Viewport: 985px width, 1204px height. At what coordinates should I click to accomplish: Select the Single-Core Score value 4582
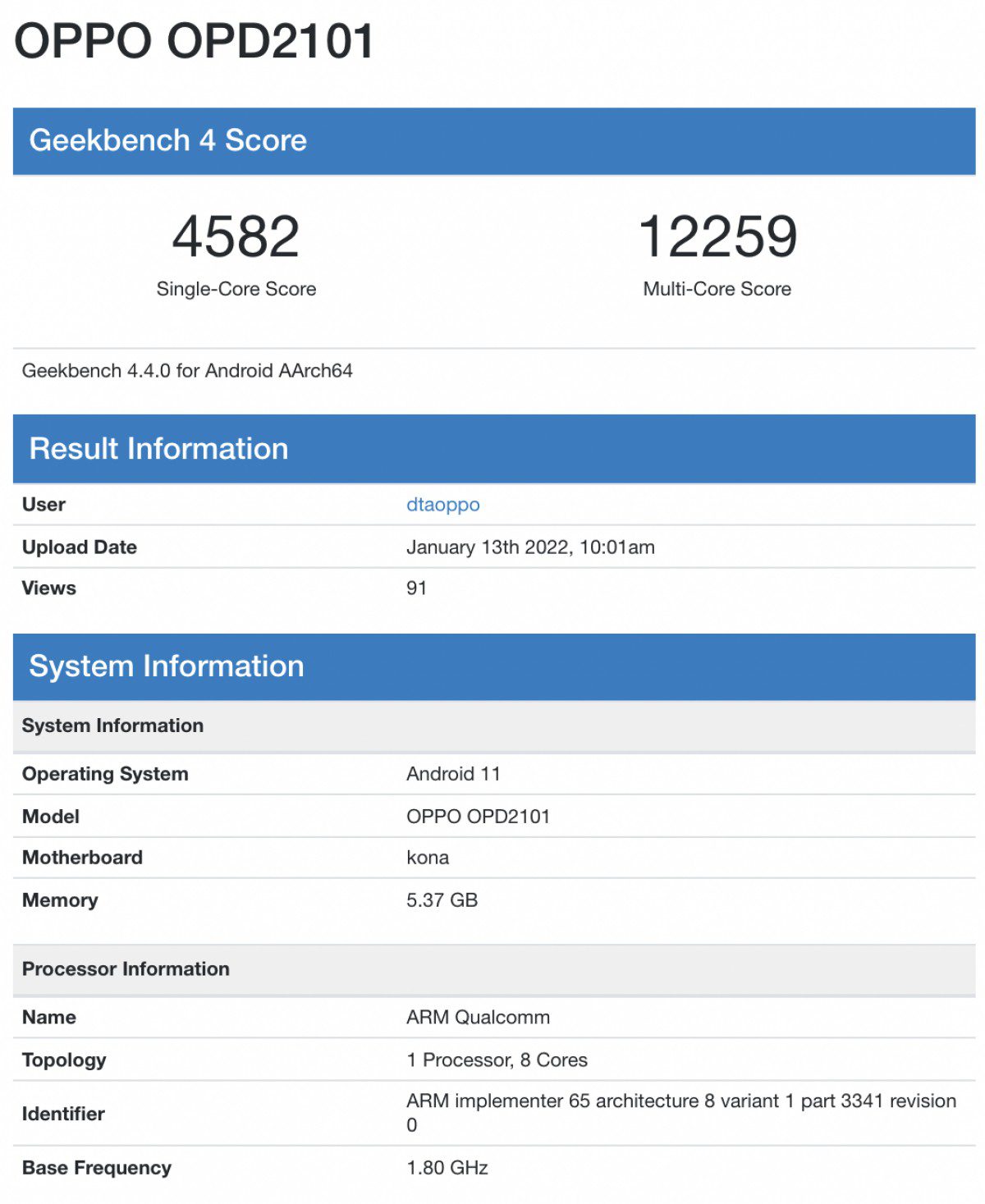tap(236, 237)
